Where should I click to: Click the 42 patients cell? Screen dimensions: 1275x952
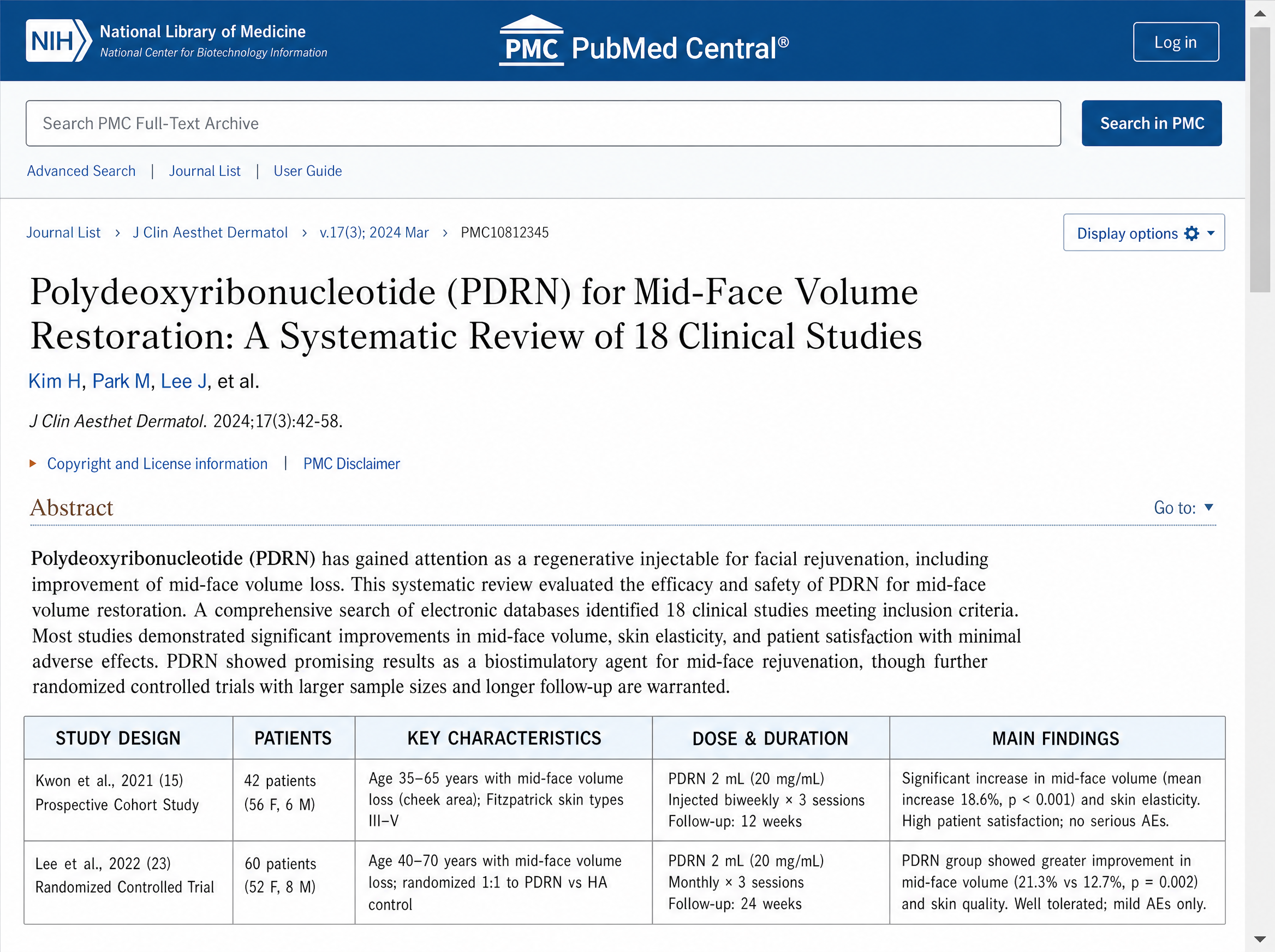click(294, 800)
